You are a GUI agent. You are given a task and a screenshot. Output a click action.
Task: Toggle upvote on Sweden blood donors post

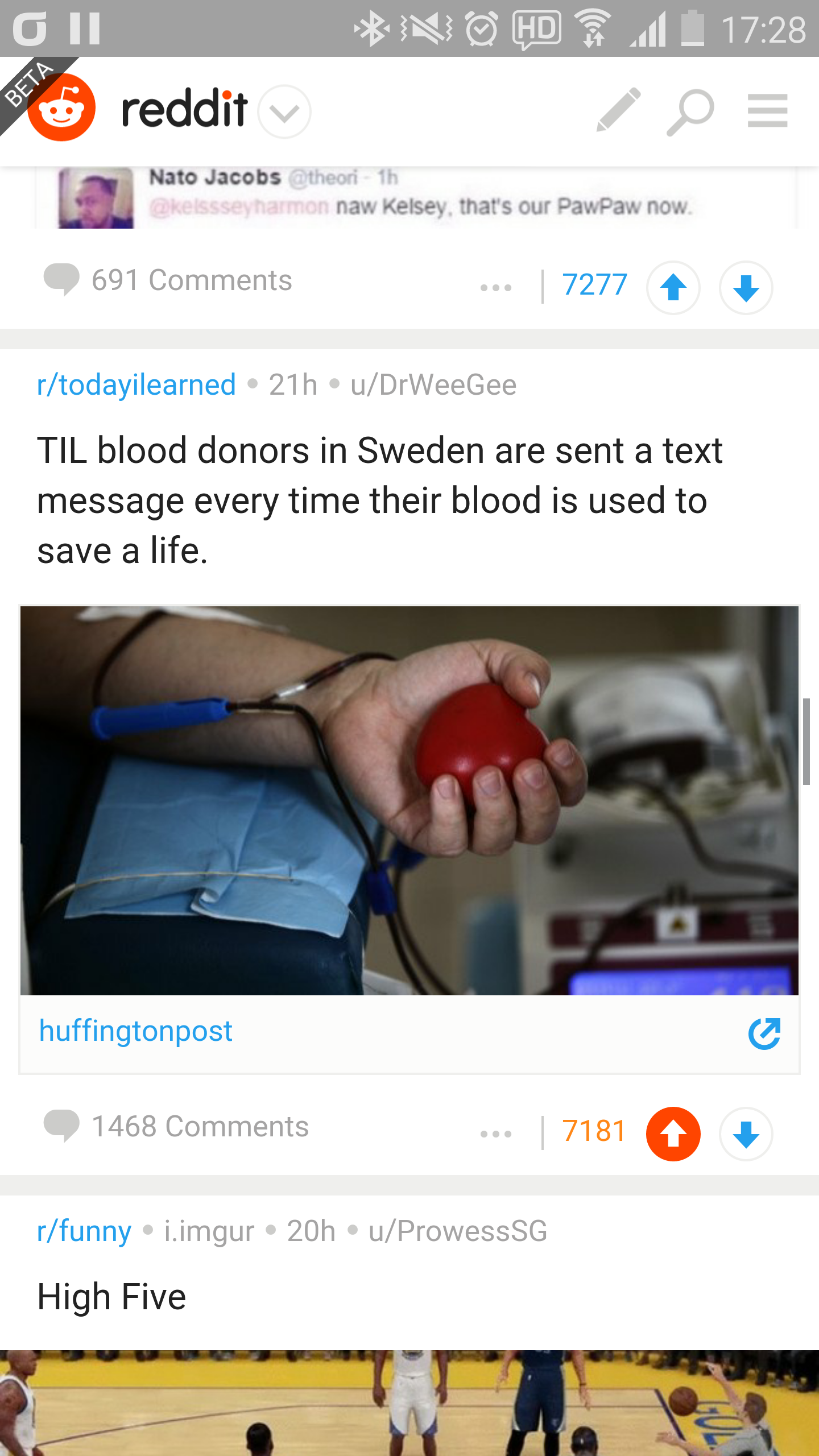tap(673, 1134)
